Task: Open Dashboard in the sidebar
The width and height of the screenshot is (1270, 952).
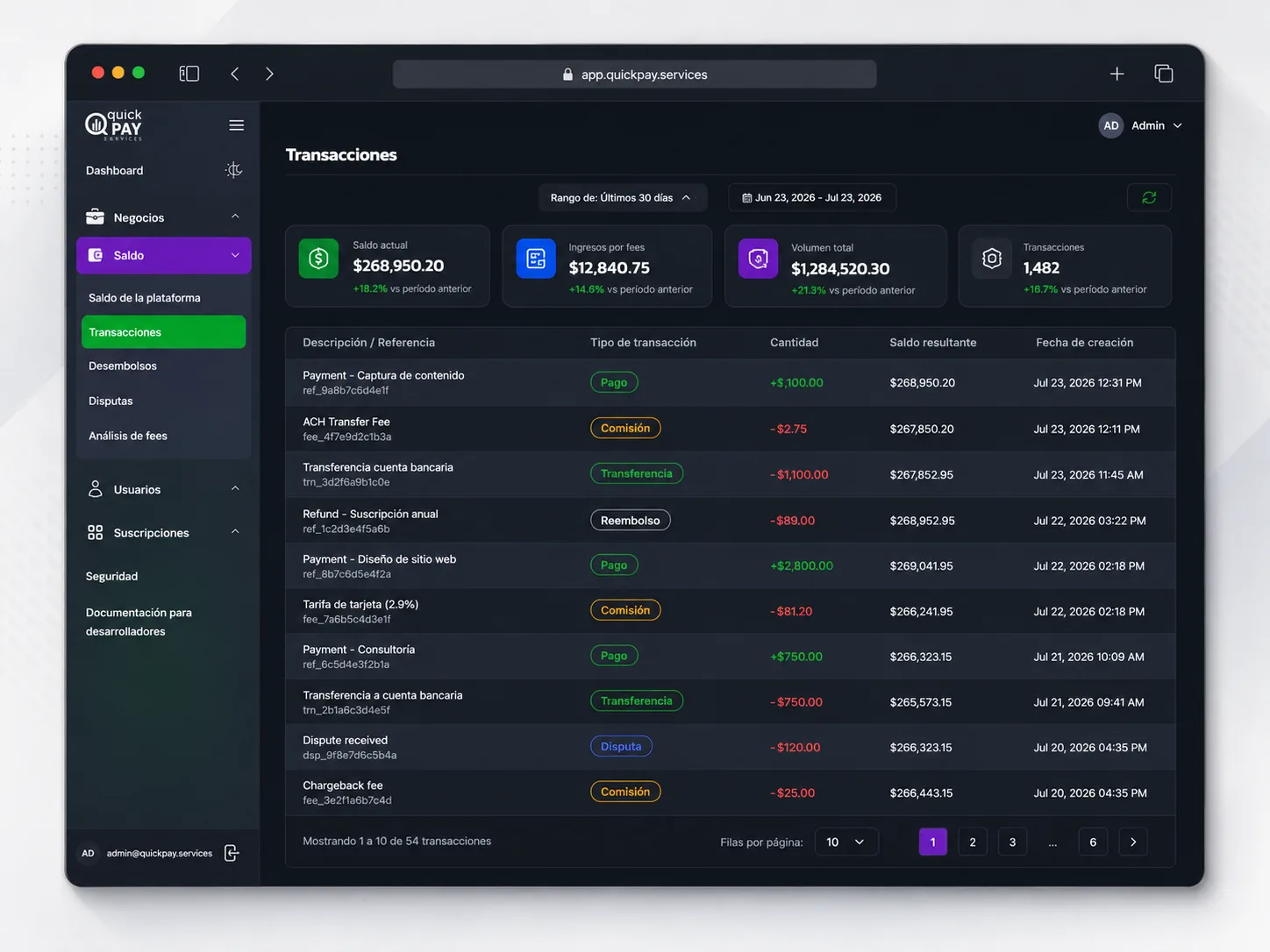Action: point(115,170)
